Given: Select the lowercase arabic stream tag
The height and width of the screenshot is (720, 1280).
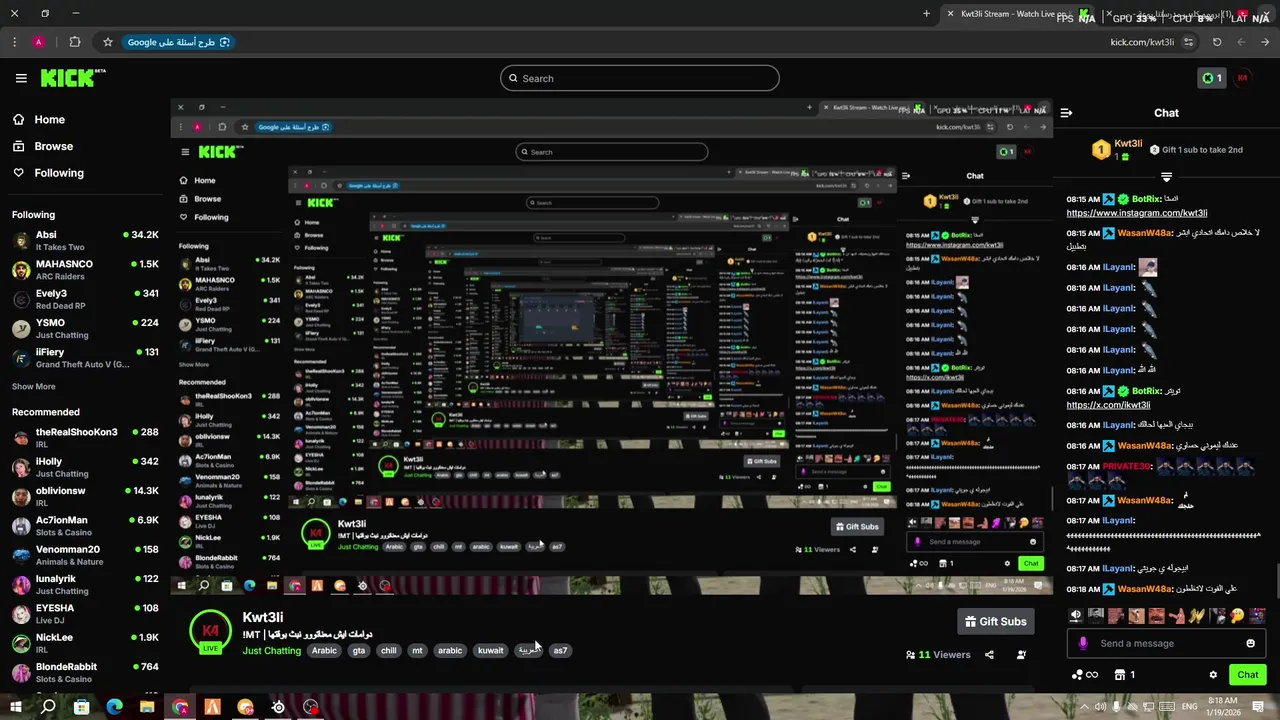Looking at the screenshot, I should (x=450, y=650).
